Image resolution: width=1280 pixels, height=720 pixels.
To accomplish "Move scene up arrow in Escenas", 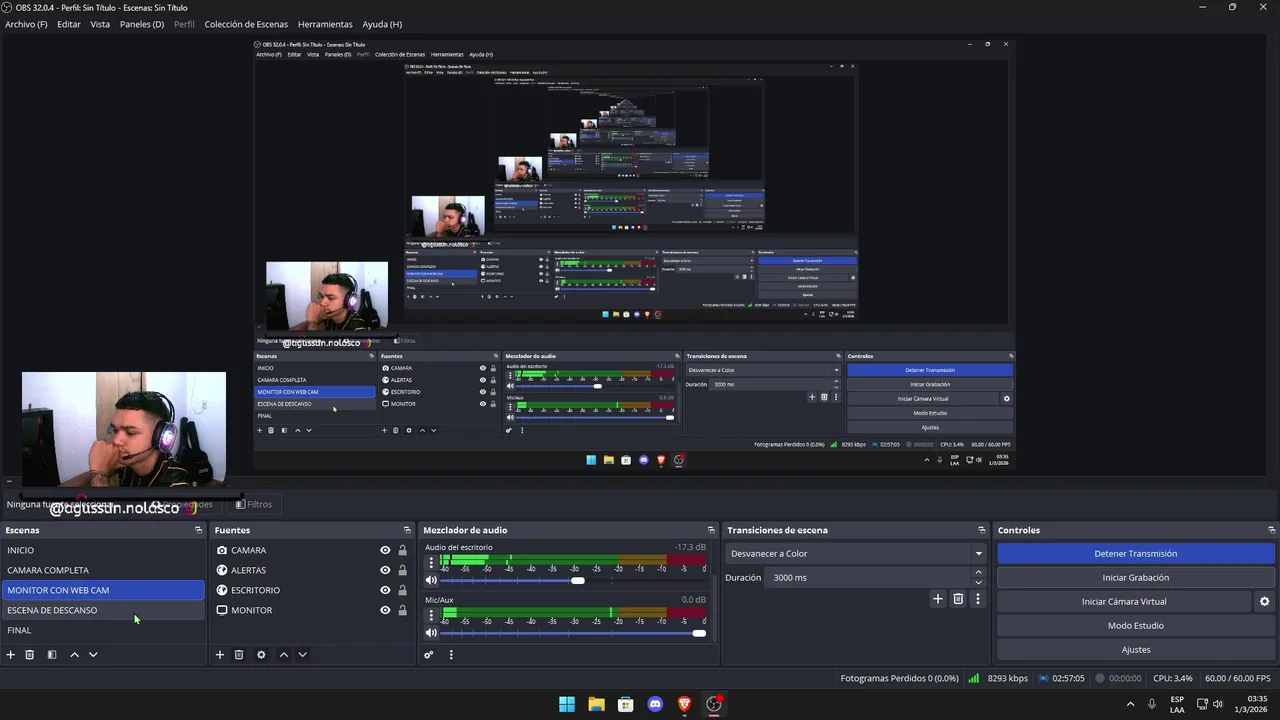I will (74, 655).
